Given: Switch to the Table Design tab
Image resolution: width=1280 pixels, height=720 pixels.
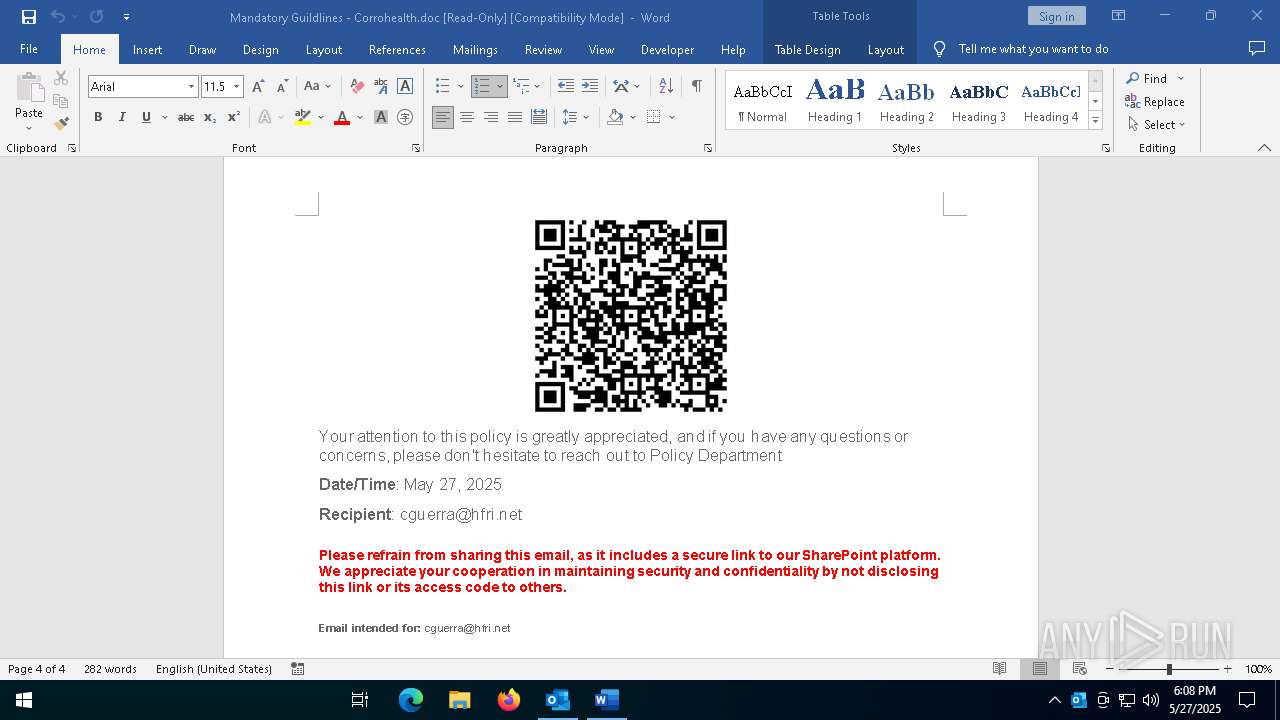Looking at the screenshot, I should click(807, 49).
